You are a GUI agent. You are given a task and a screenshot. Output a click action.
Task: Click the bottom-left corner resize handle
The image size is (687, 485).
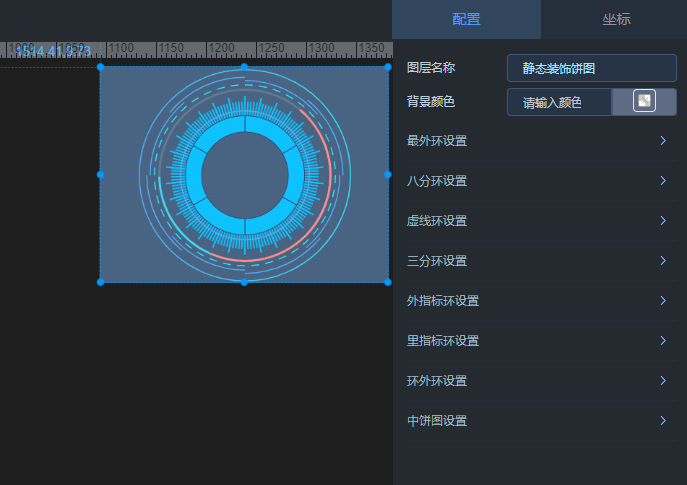coord(100,282)
